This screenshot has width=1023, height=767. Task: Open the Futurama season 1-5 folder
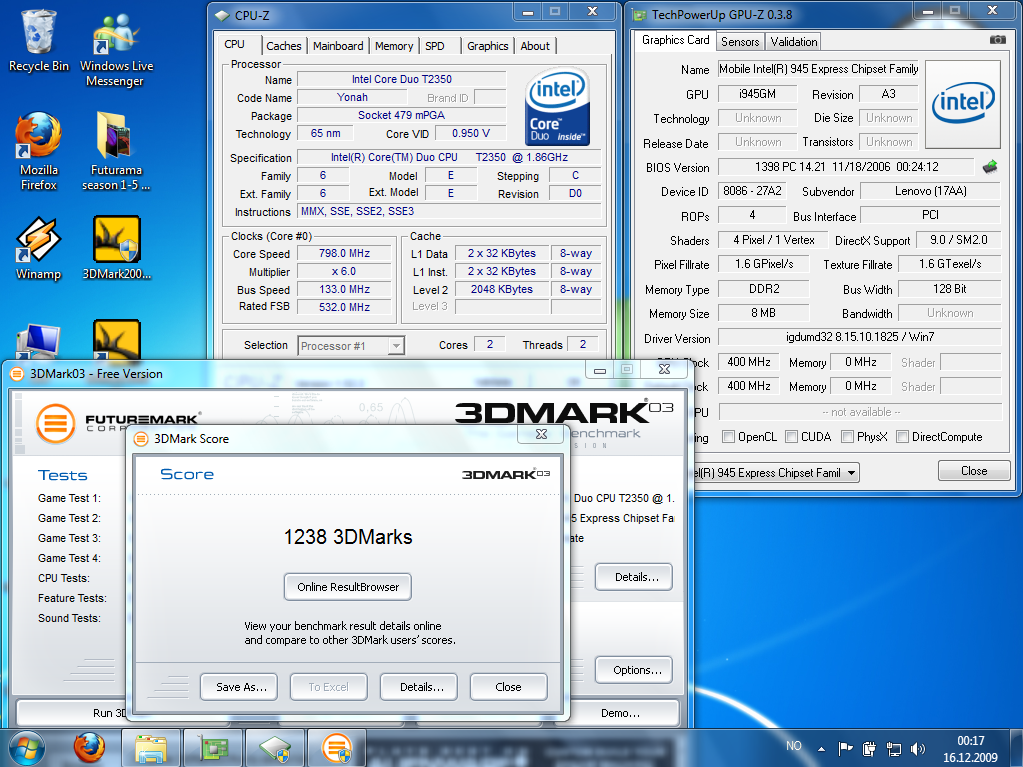pos(116,151)
